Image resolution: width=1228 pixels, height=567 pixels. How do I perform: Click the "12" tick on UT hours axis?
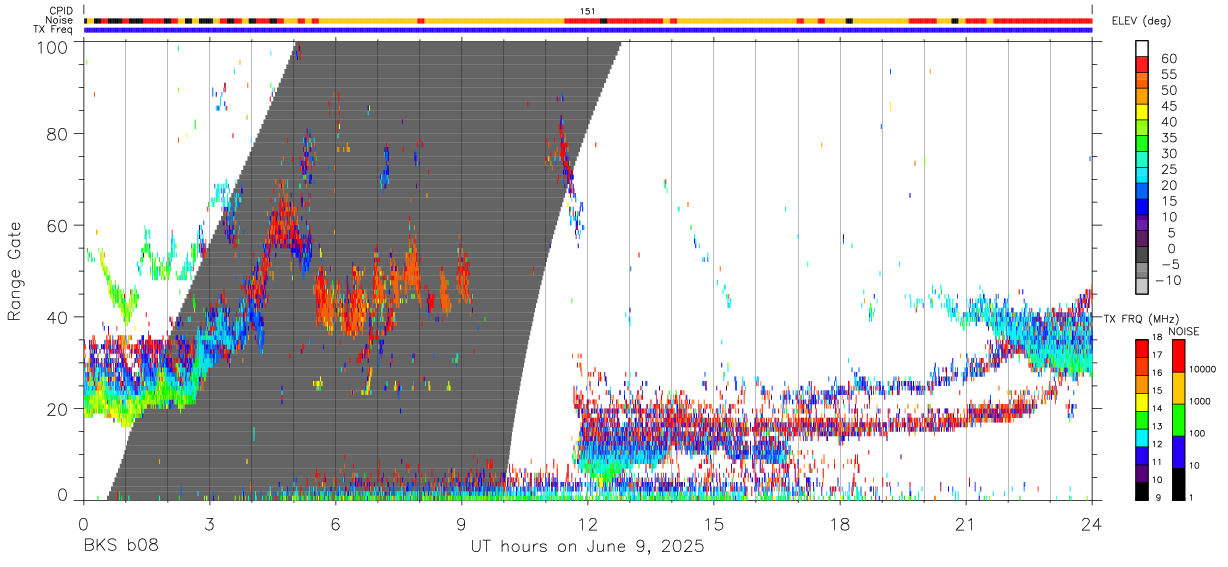point(588,523)
